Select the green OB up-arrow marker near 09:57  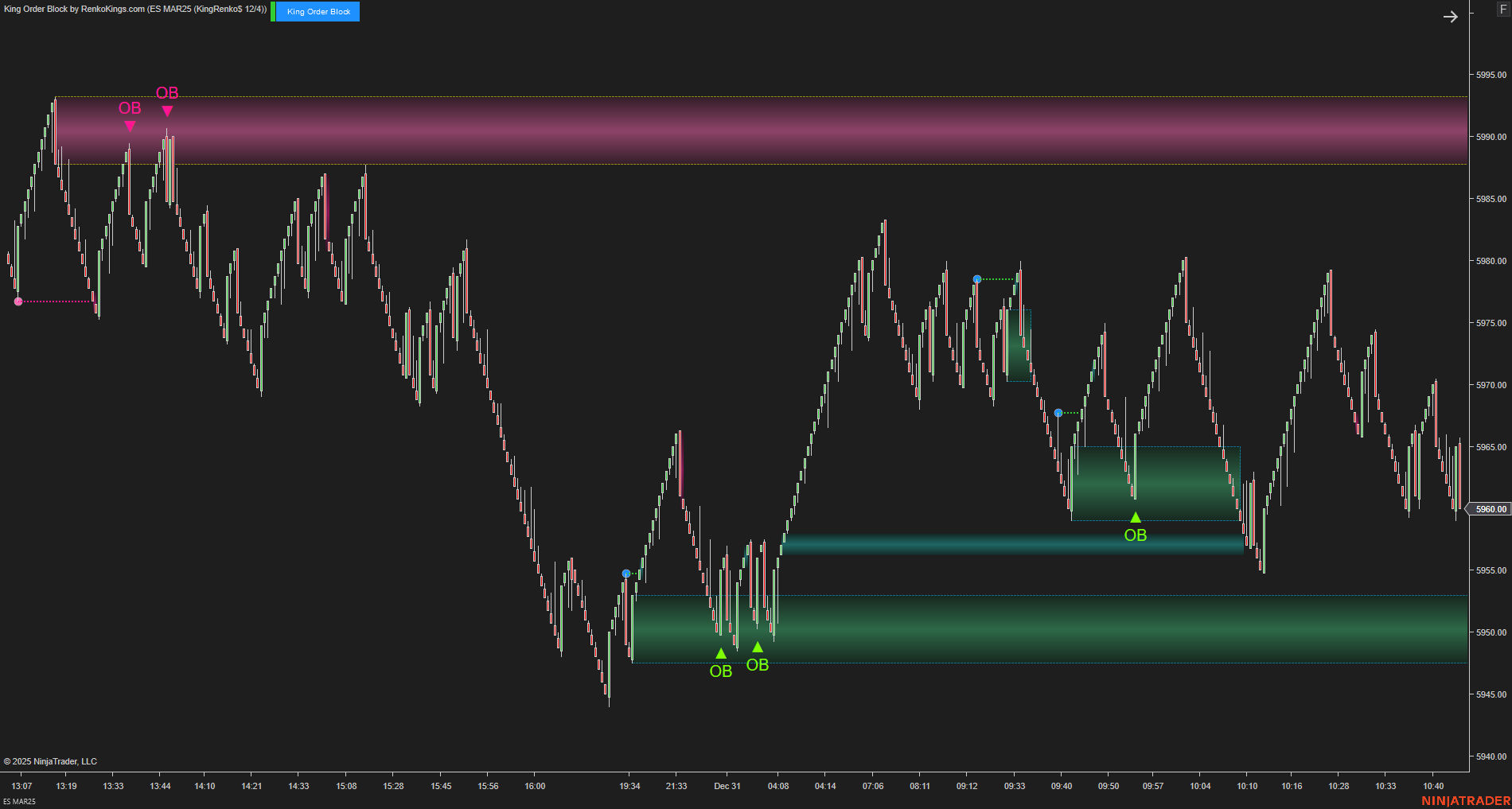[x=1135, y=516]
